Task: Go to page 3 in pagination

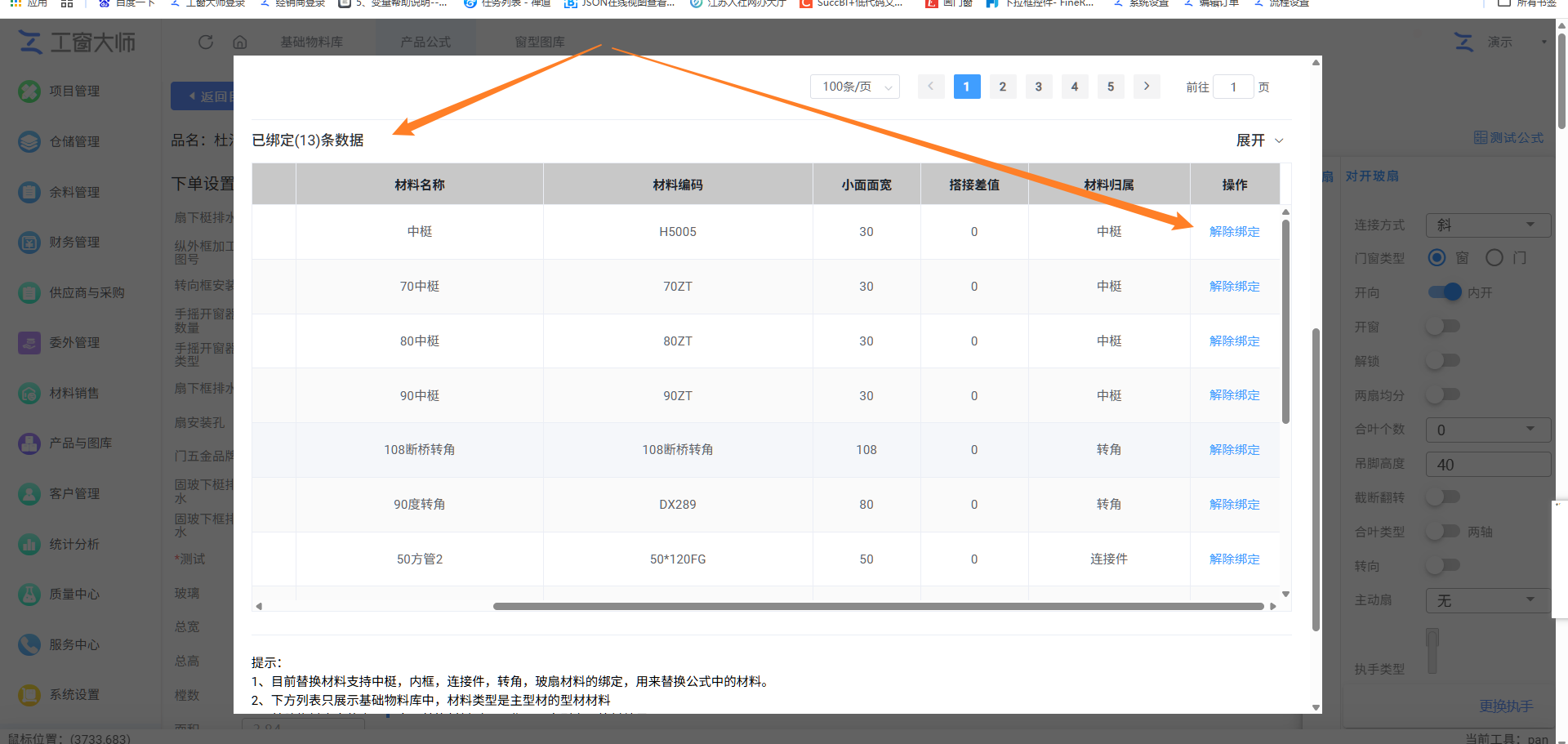Action: (x=1038, y=87)
